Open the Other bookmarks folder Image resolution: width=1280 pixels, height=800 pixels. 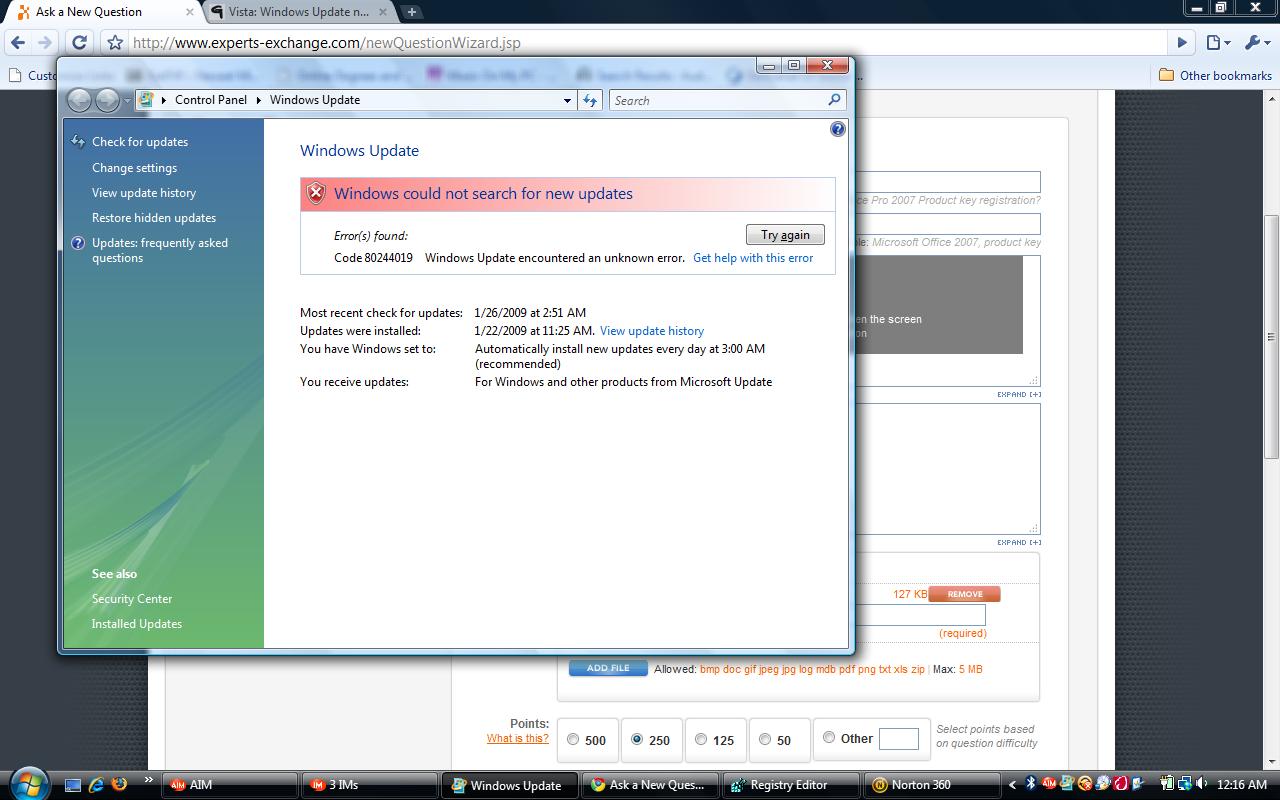[x=1215, y=75]
